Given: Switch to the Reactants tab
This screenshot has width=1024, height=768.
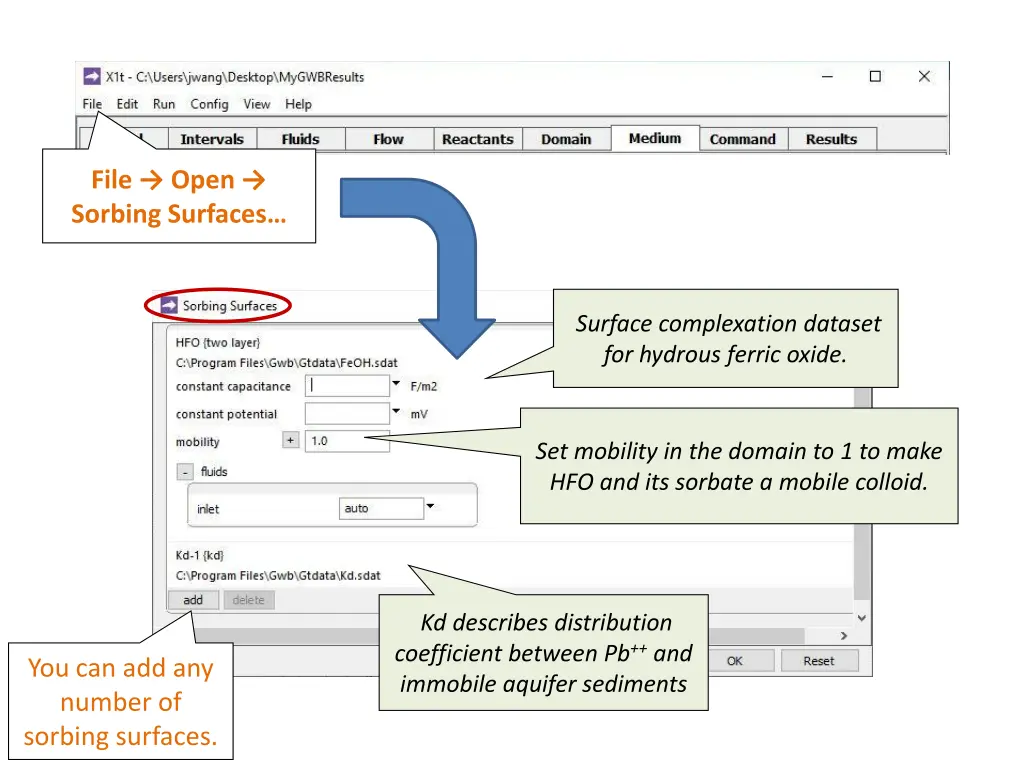Looking at the screenshot, I should pyautogui.click(x=477, y=139).
